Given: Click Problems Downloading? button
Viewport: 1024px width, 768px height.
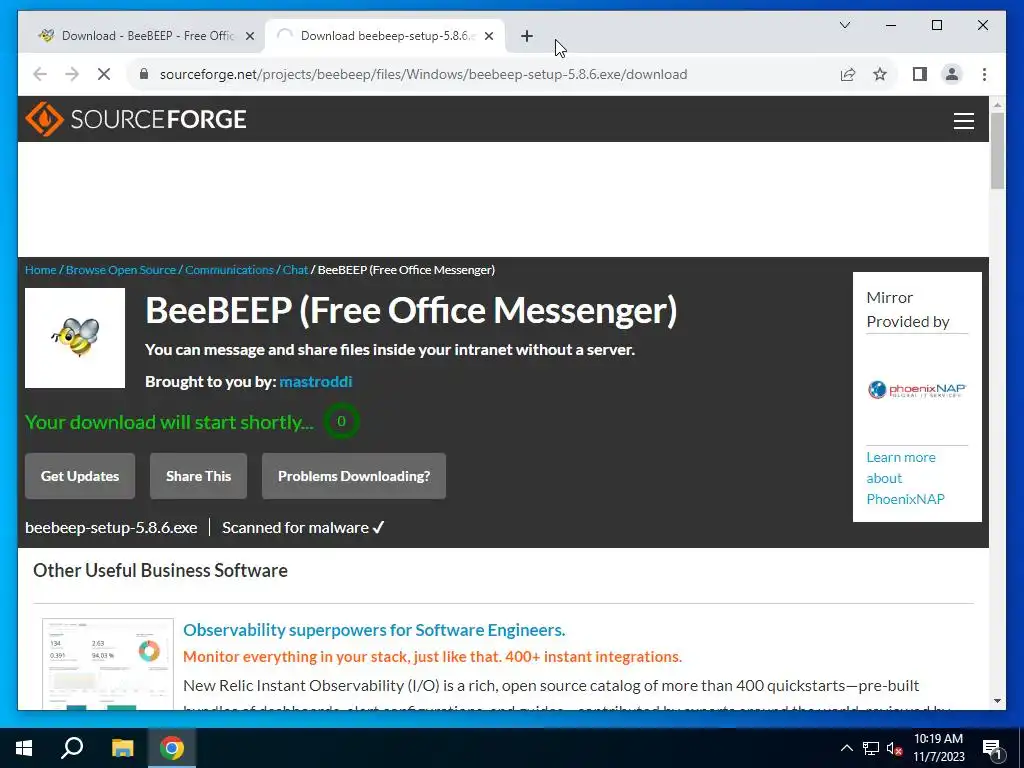Looking at the screenshot, I should coord(354,476).
